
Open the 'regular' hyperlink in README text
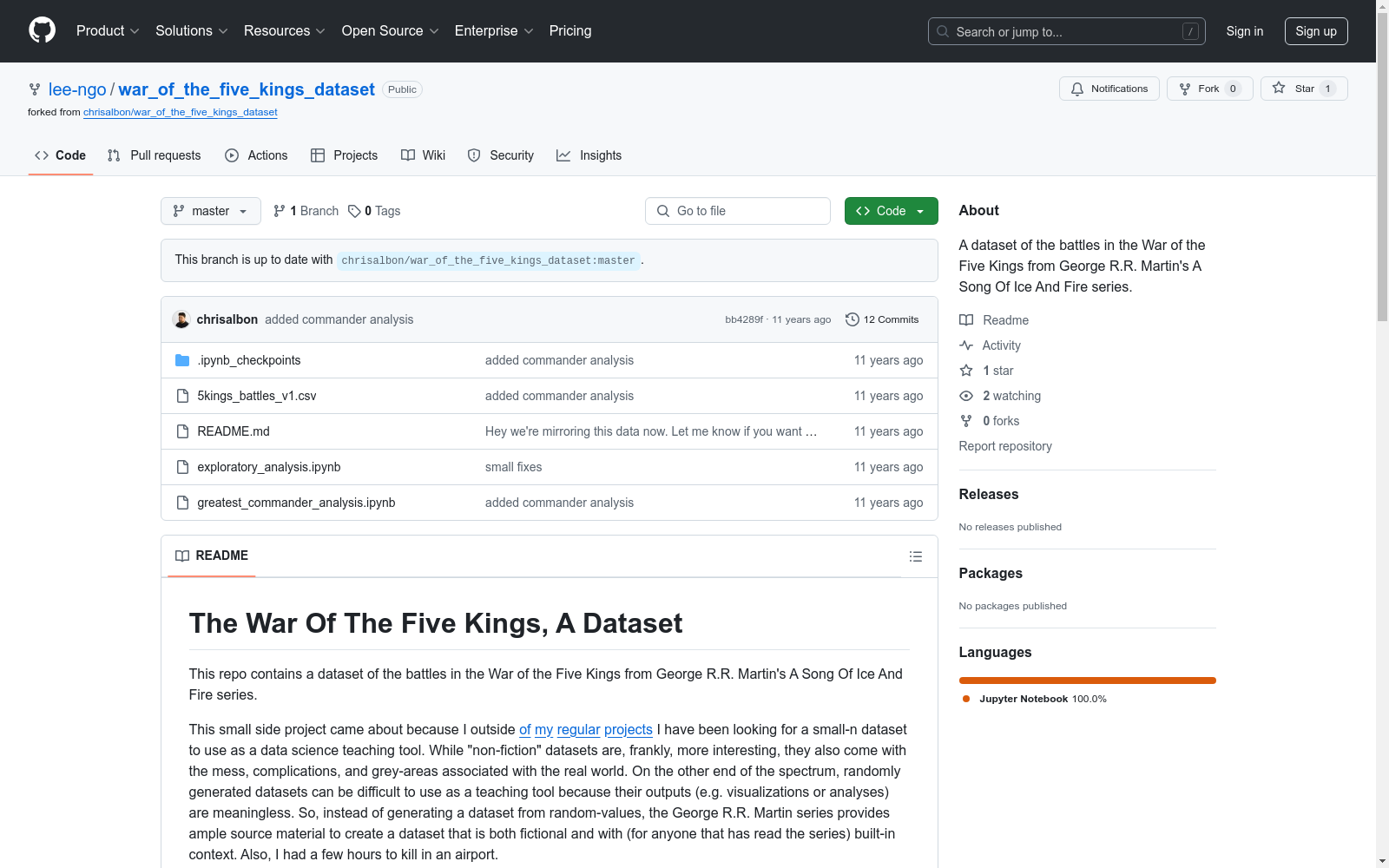pos(578,730)
